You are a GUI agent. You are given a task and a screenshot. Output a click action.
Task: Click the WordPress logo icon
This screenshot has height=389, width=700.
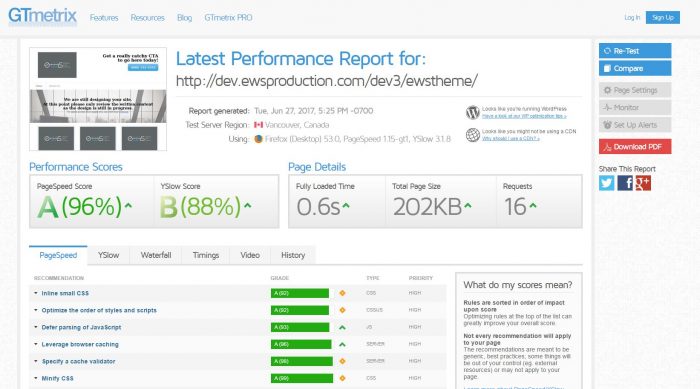(x=472, y=112)
